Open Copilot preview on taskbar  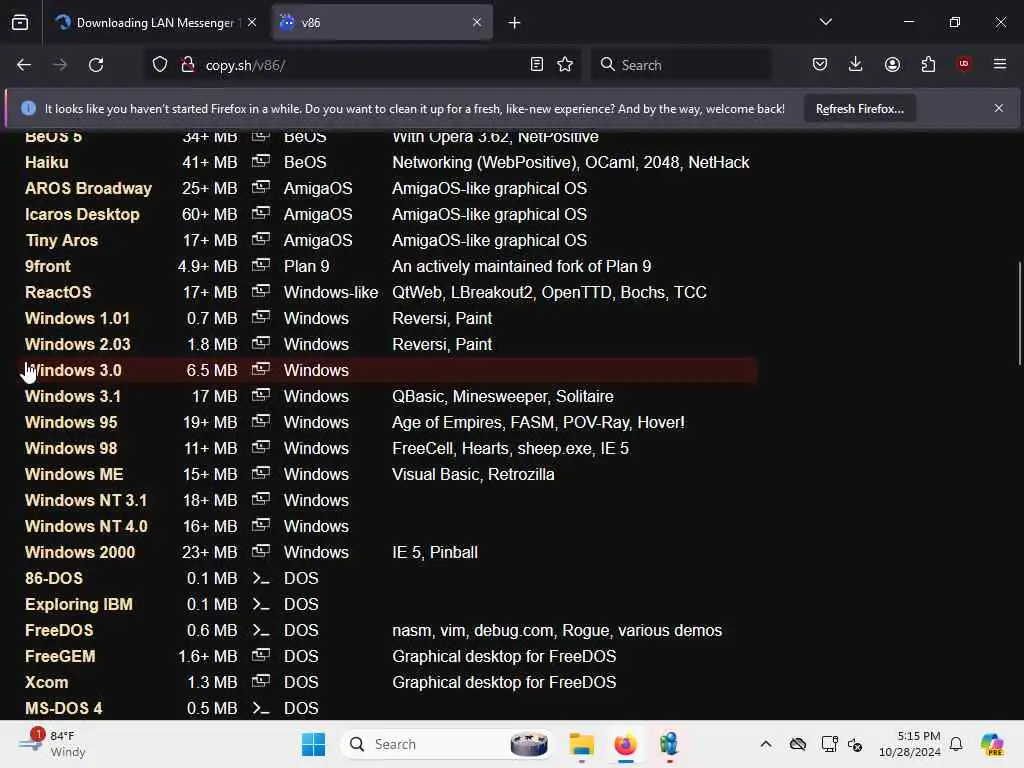pyautogui.click(x=992, y=744)
